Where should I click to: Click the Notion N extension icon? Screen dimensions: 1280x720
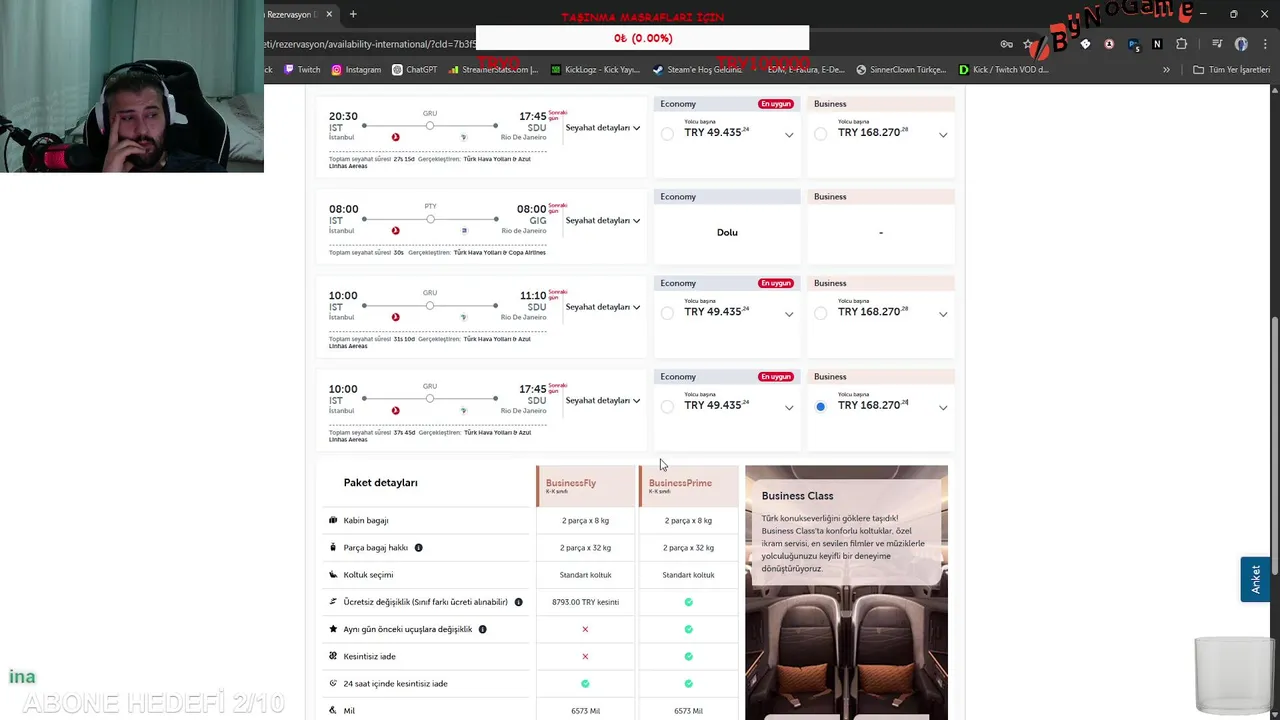tap(1157, 44)
